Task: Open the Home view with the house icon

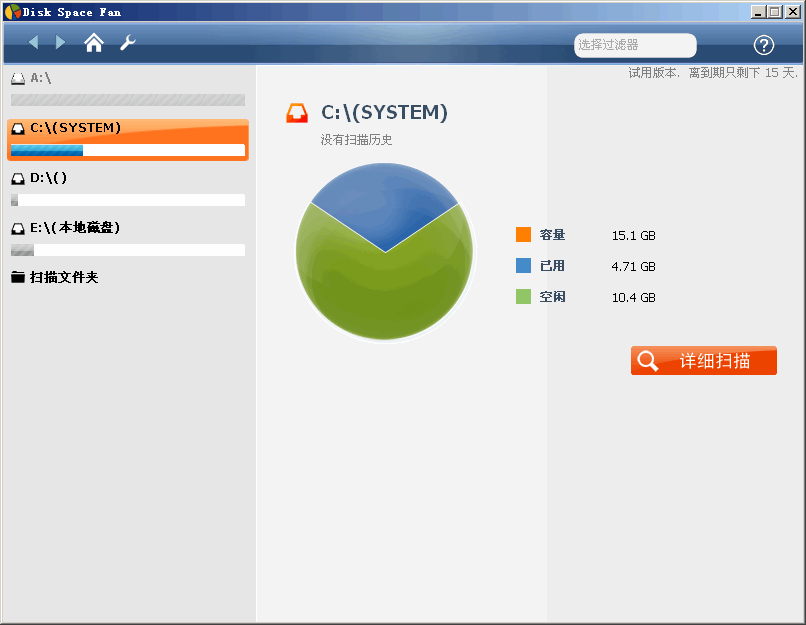Action: [x=94, y=44]
